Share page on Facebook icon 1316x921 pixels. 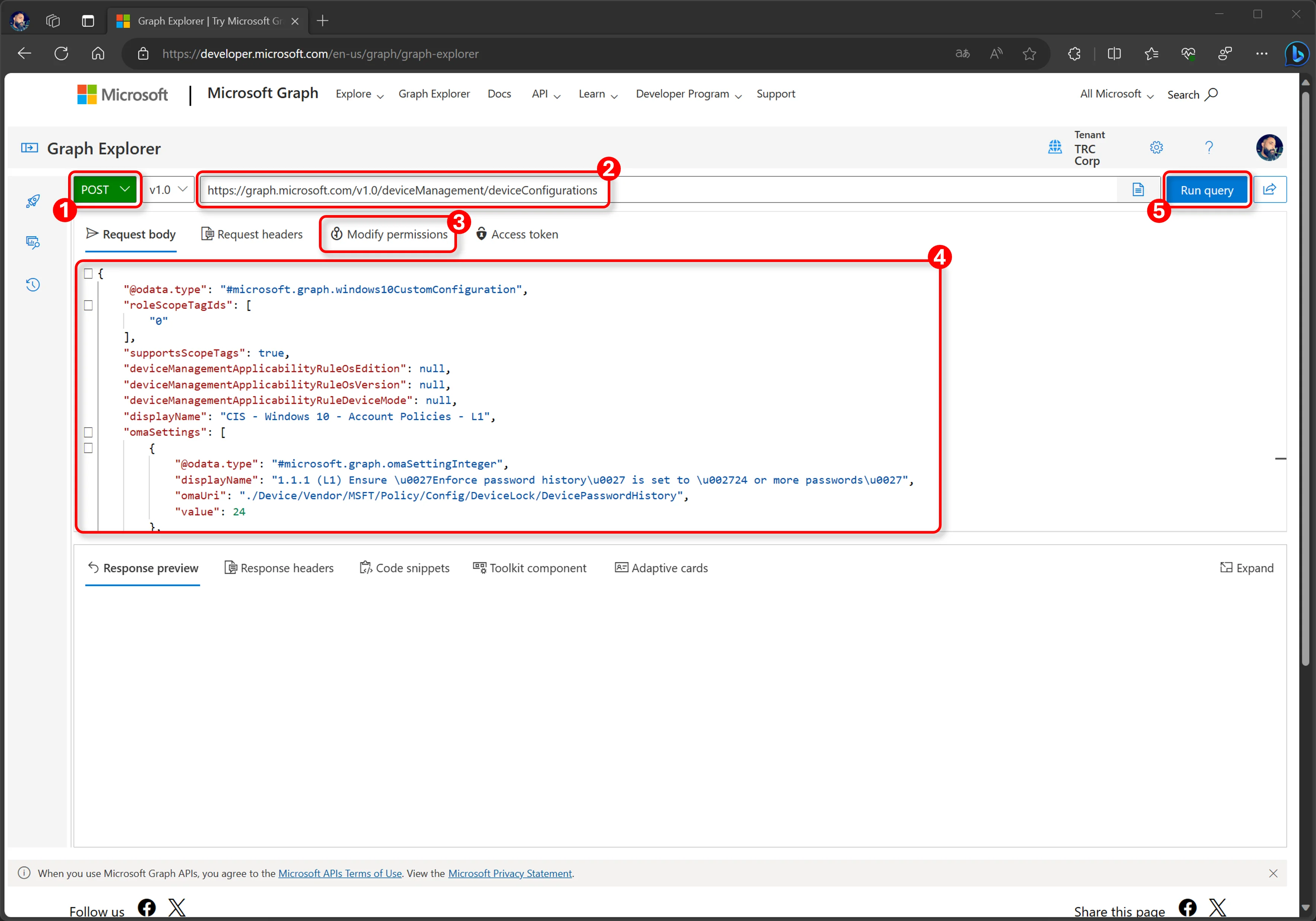(1187, 908)
